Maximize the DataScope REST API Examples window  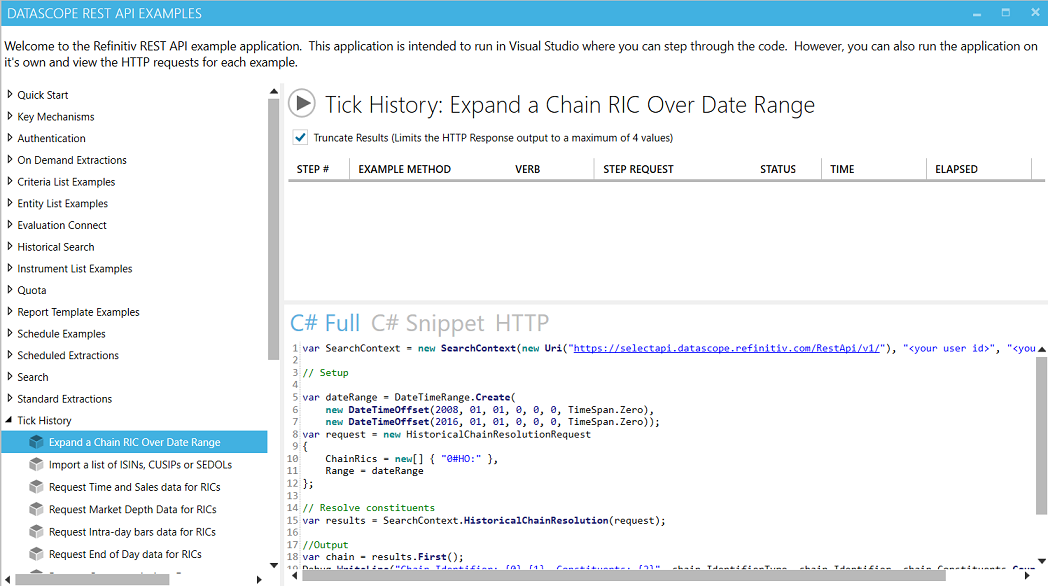[x=1005, y=13]
